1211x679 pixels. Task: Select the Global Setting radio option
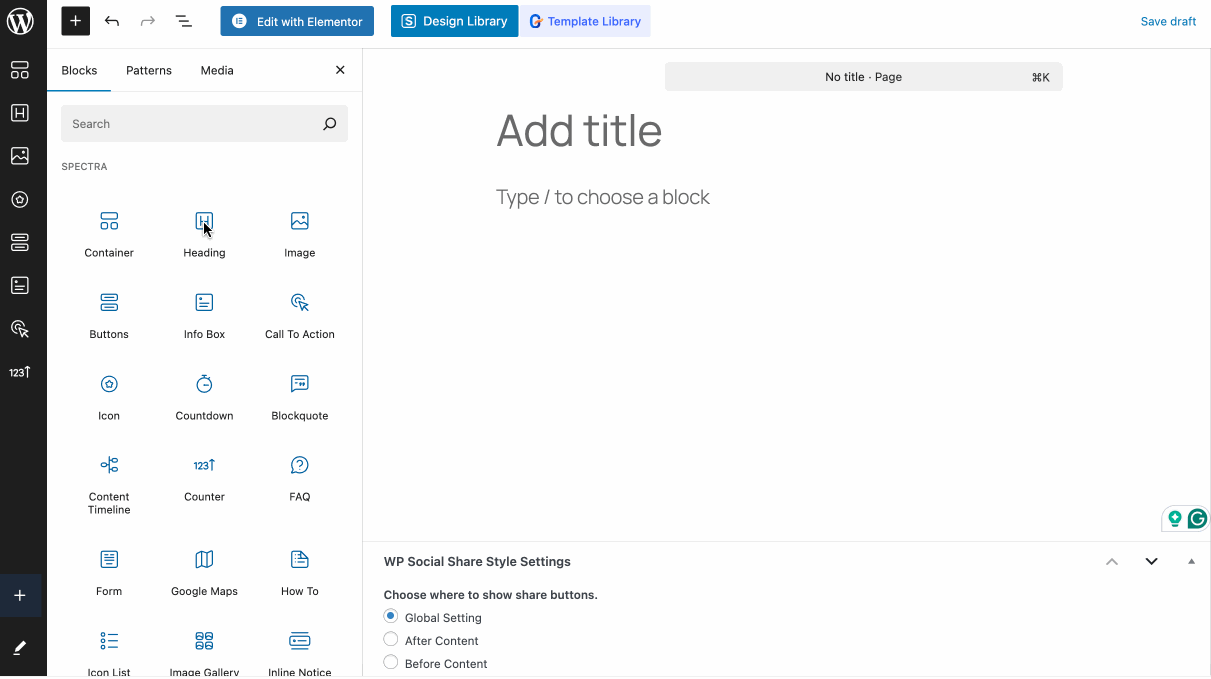[391, 617]
